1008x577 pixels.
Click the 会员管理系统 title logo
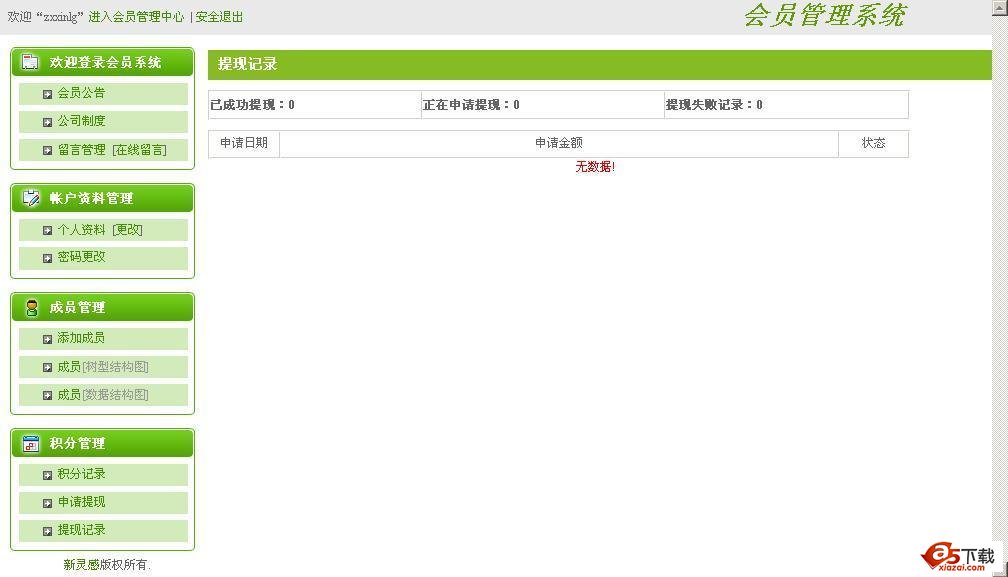click(825, 15)
